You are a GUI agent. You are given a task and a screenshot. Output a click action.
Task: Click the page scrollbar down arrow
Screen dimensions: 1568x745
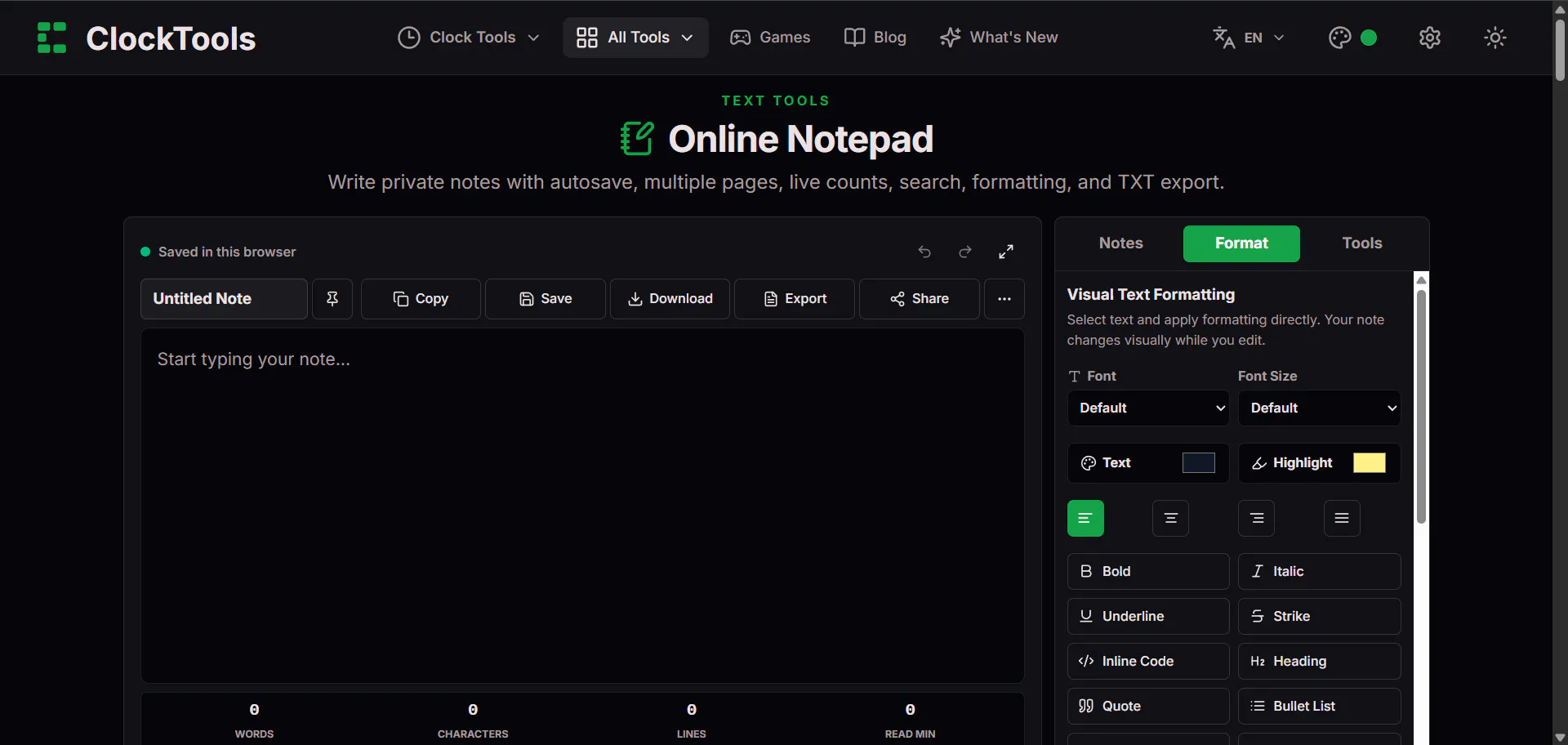pos(1560,738)
